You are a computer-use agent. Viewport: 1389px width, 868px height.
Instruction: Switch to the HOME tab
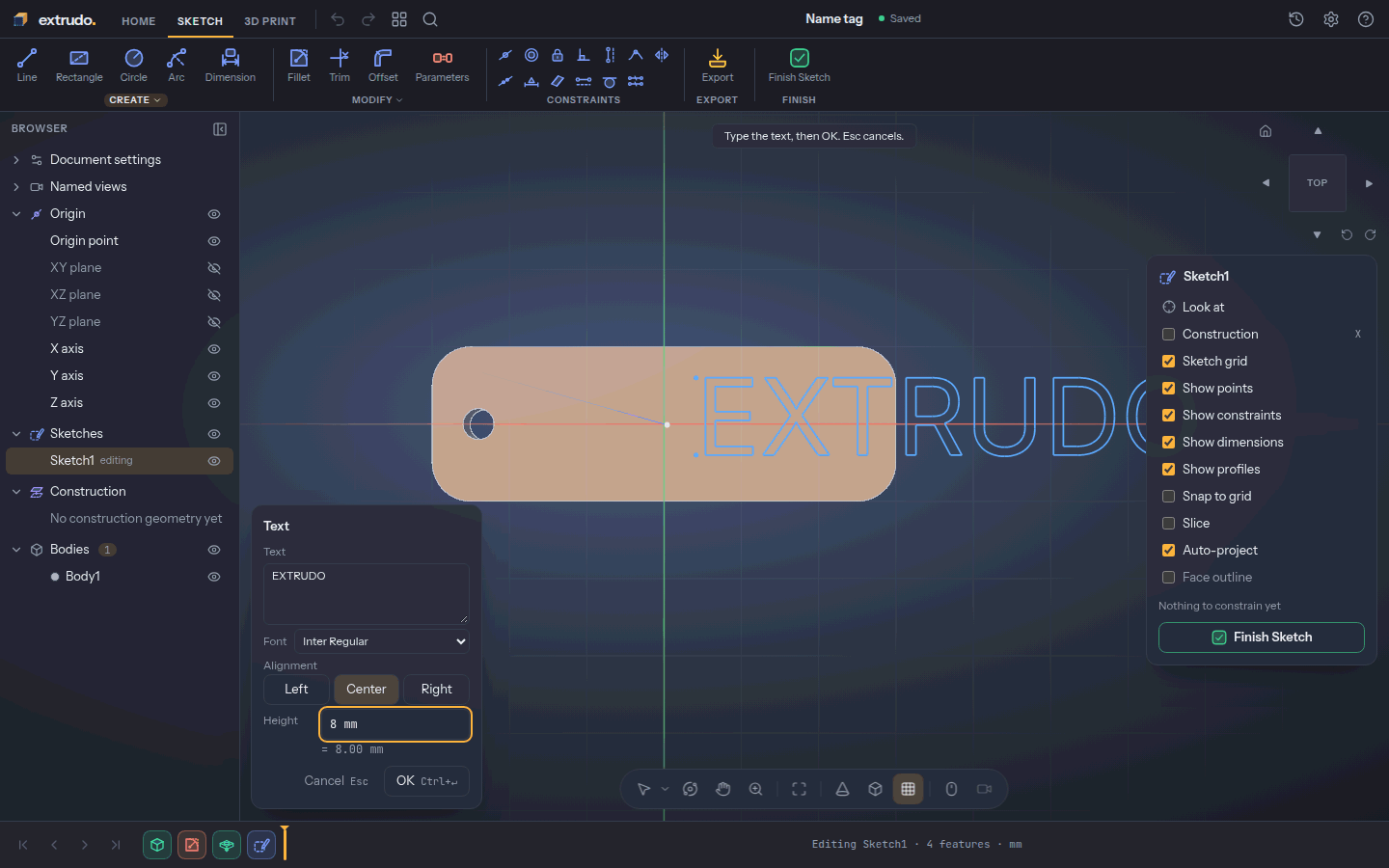tap(139, 21)
